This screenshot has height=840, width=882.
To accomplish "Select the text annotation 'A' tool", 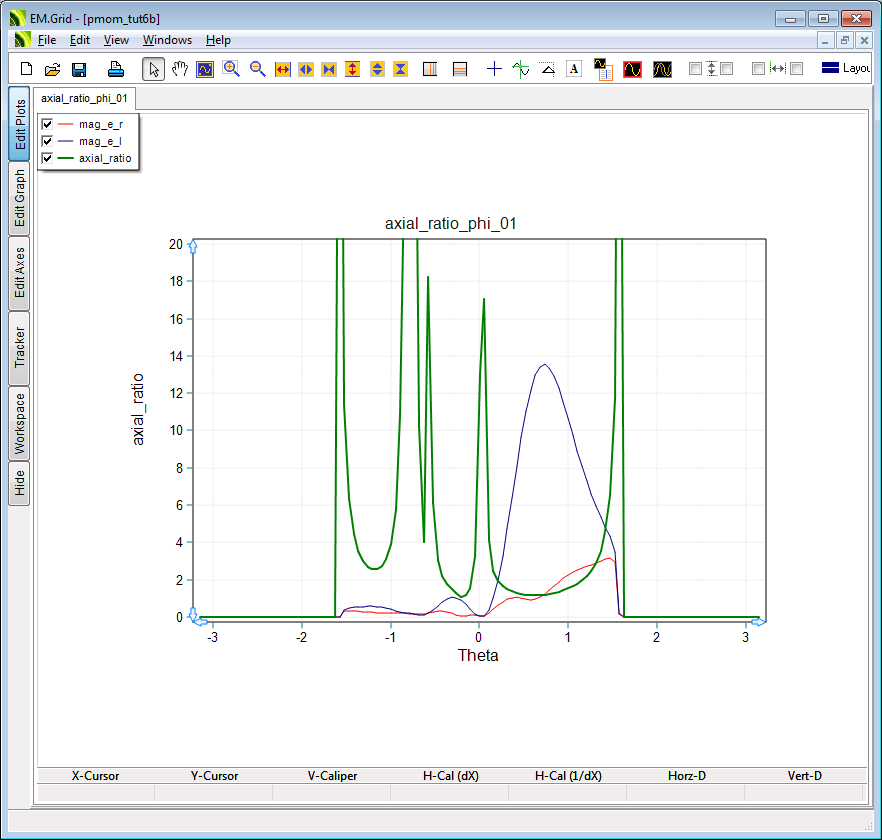I will coord(574,69).
